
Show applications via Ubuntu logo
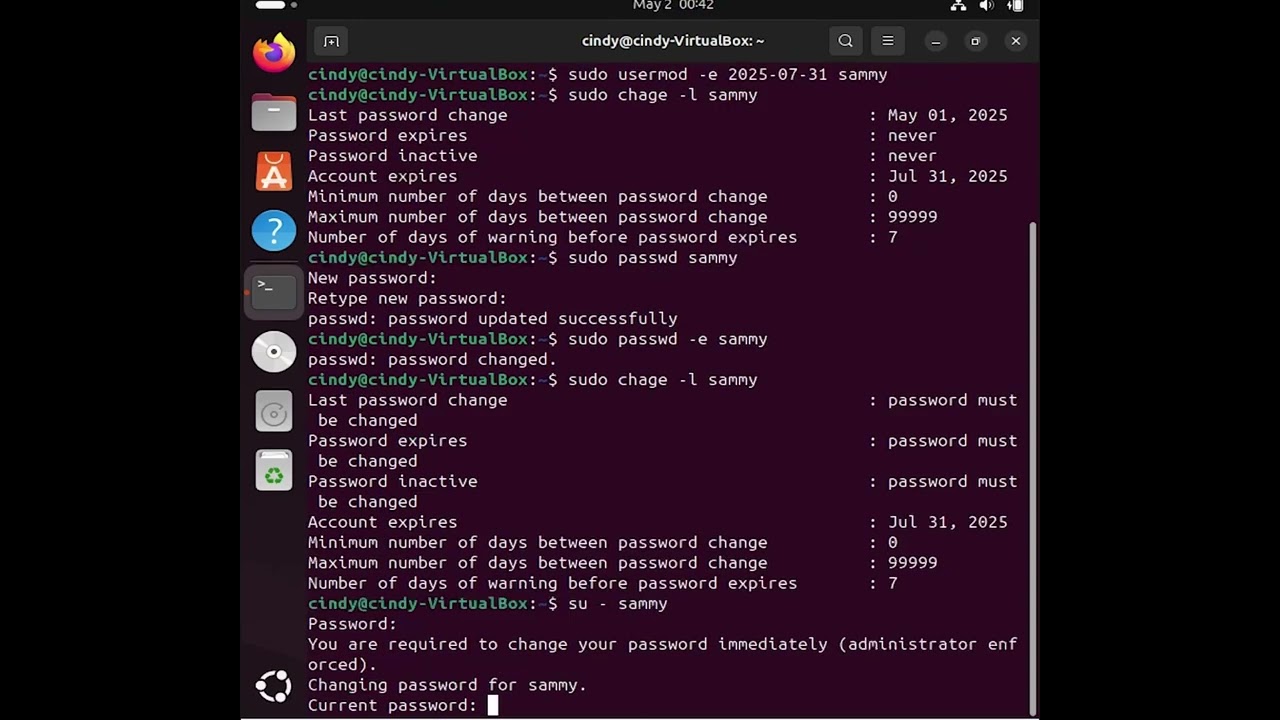273,686
